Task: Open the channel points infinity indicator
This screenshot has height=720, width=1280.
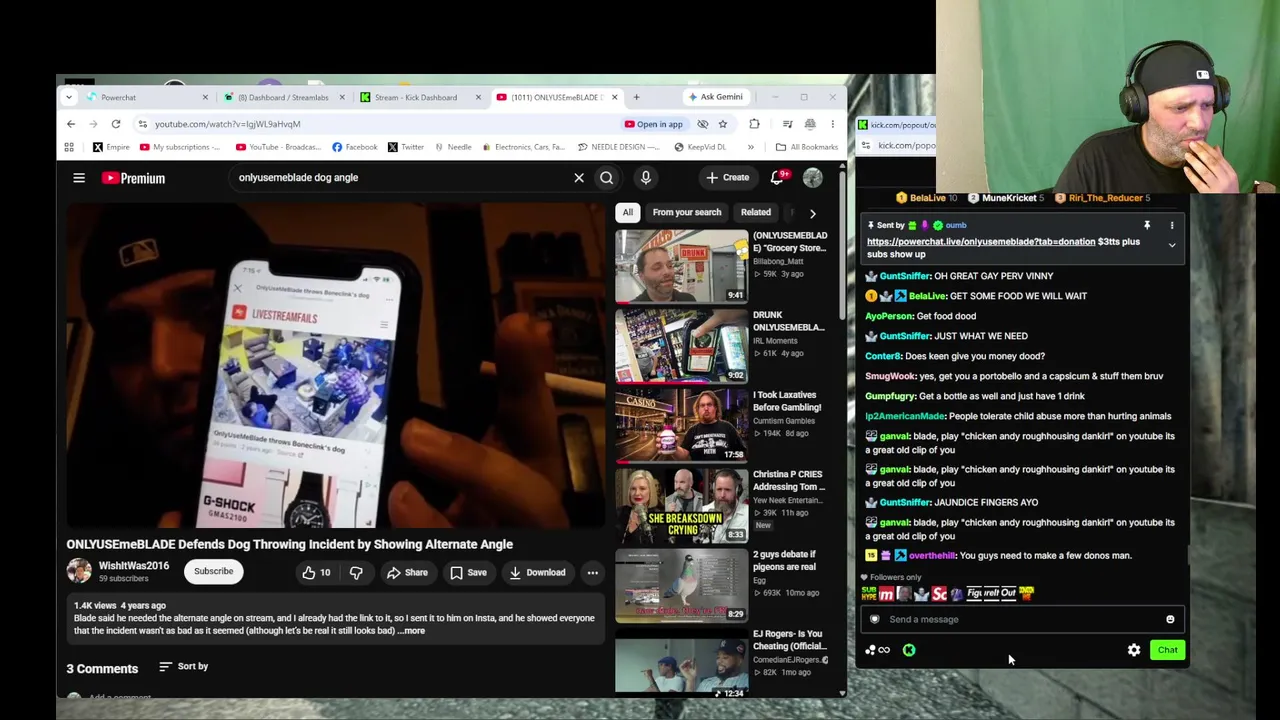Action: tap(878, 650)
